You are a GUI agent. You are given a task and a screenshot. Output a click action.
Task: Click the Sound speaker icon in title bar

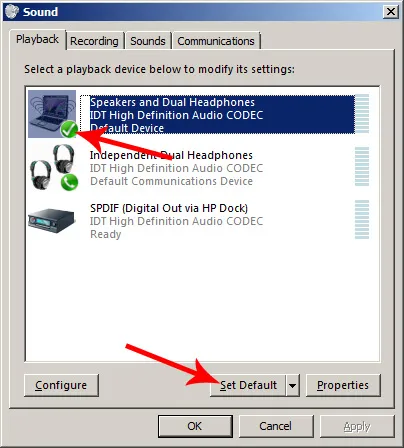12,12
